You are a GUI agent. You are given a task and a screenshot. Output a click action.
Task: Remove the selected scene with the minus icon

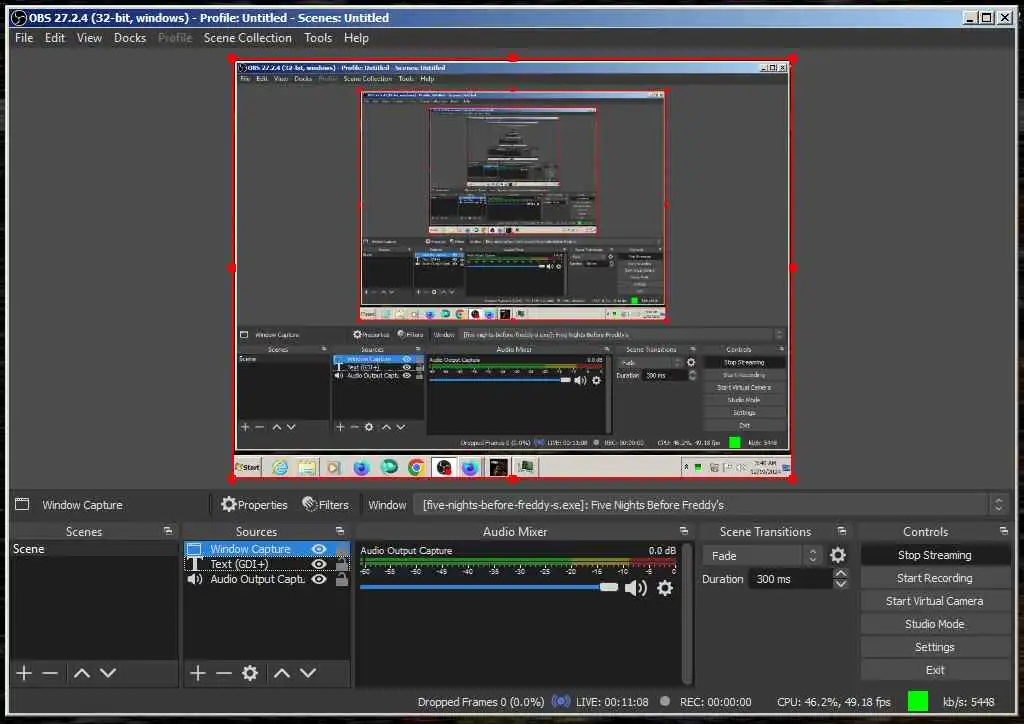pyautogui.click(x=50, y=673)
